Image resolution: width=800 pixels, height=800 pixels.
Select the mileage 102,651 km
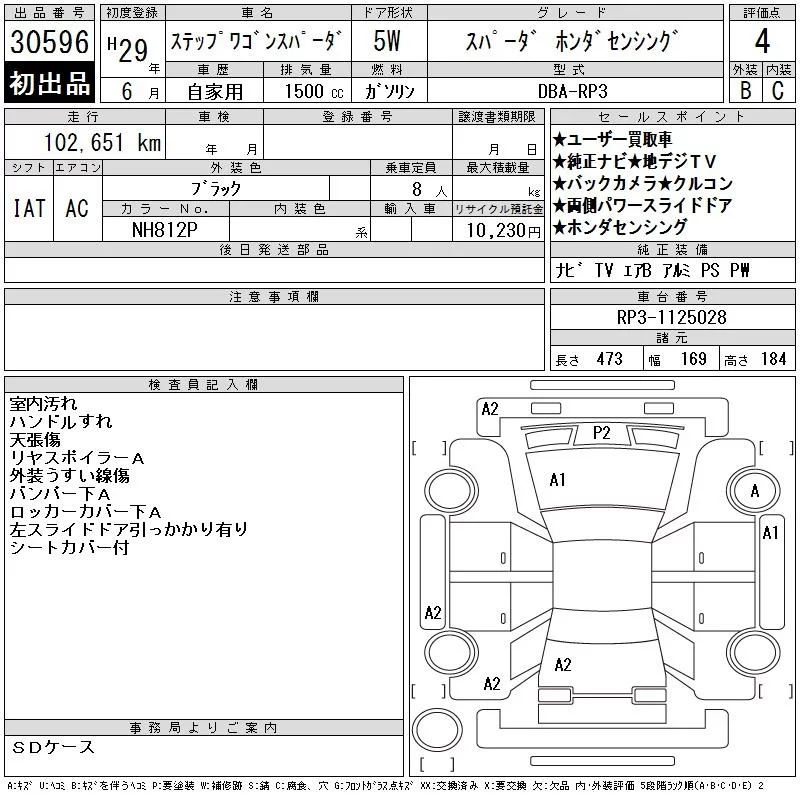[103, 142]
